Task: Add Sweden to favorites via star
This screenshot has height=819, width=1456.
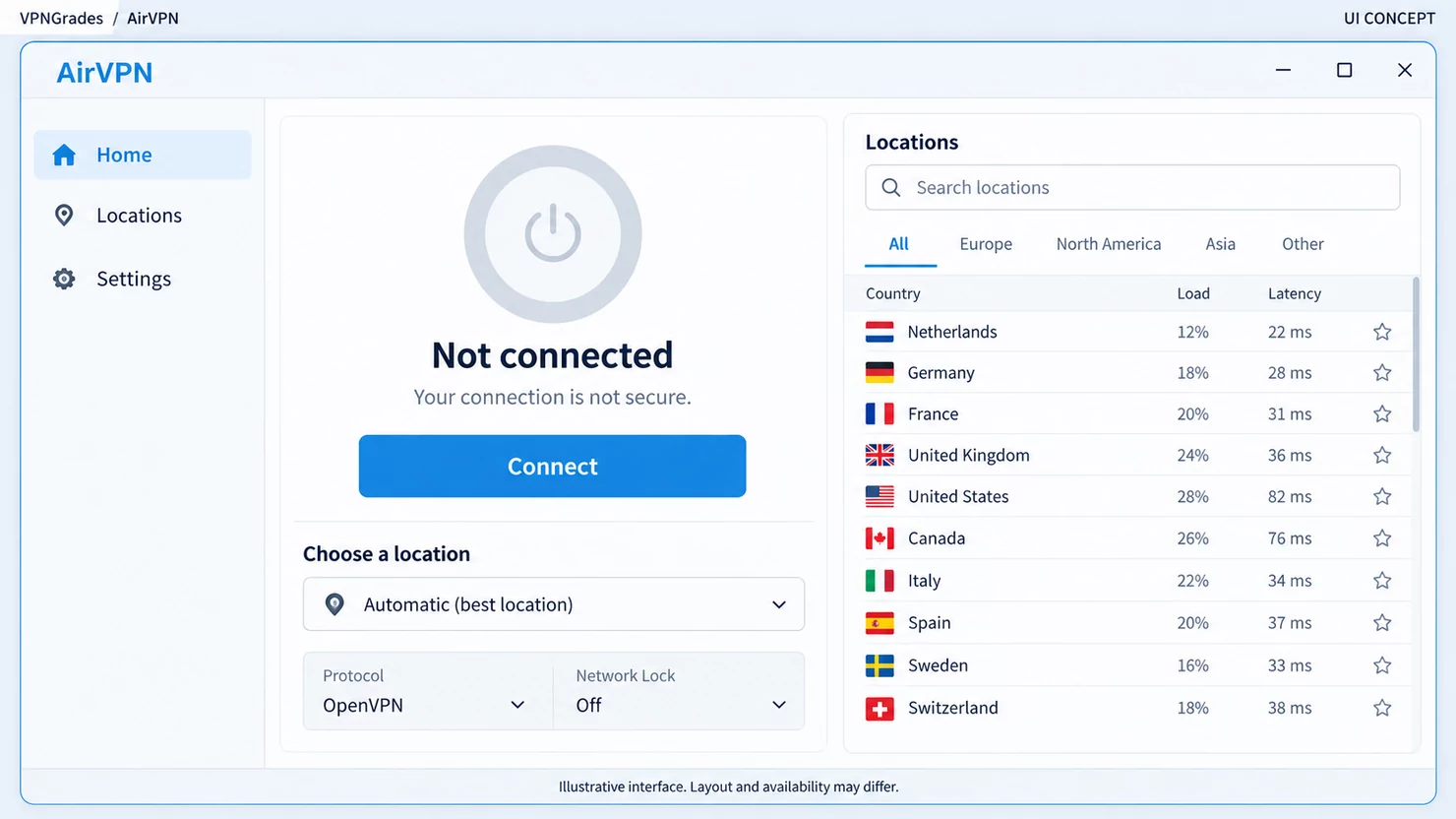Action: [x=1382, y=665]
